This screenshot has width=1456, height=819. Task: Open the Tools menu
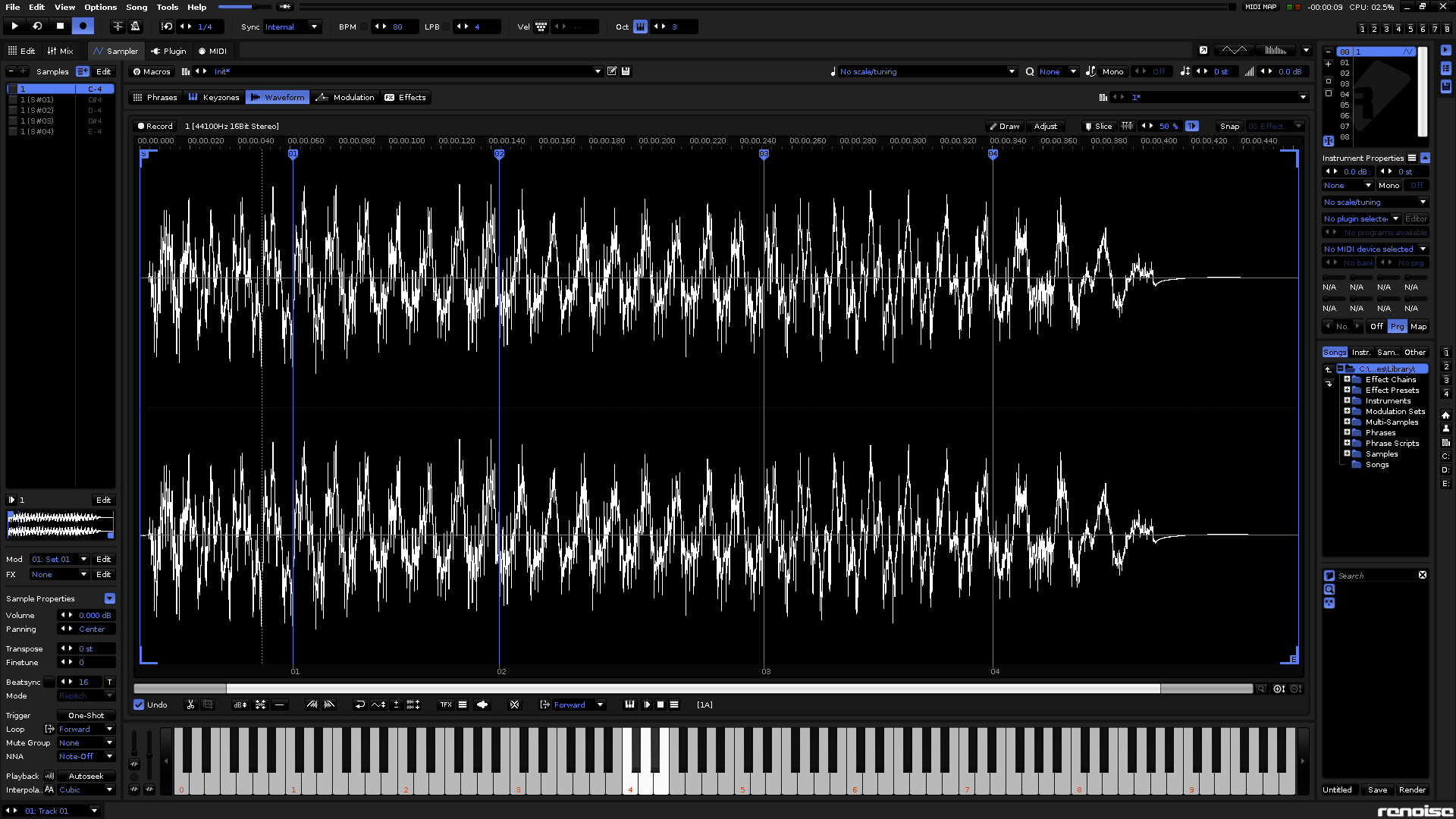coord(167,7)
